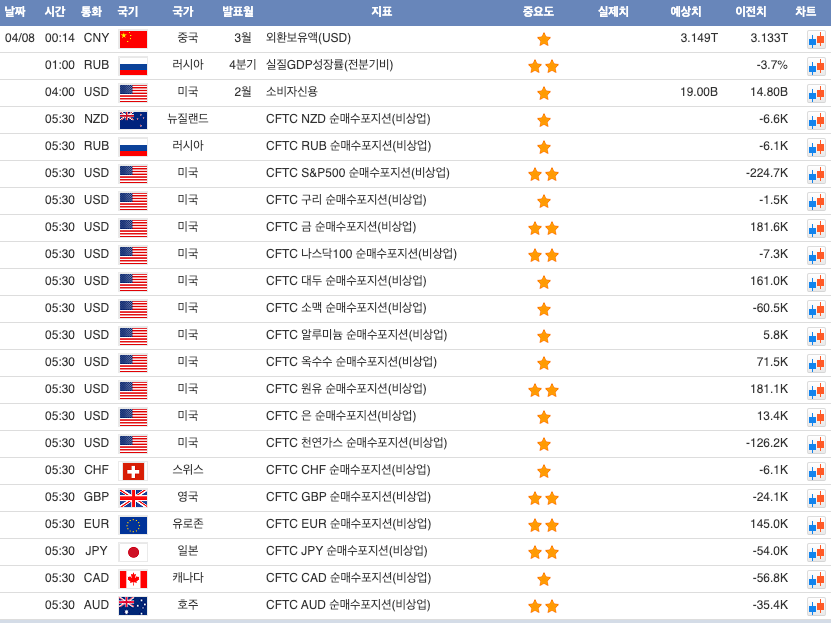The height and width of the screenshot is (623, 831).
Task: Show chart for CFTC 원유 순매수포지션
Action: [816, 390]
